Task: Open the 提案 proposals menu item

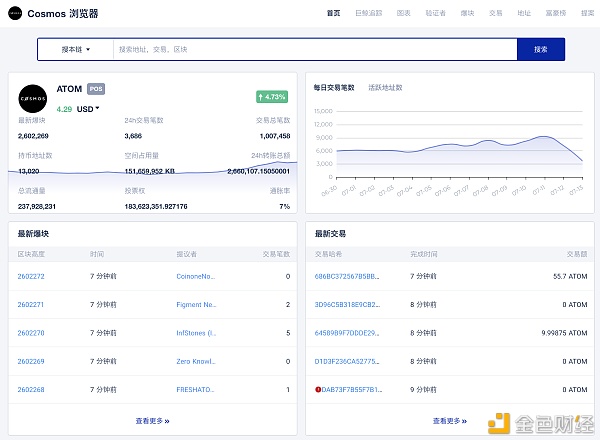Action: pyautogui.click(x=587, y=13)
